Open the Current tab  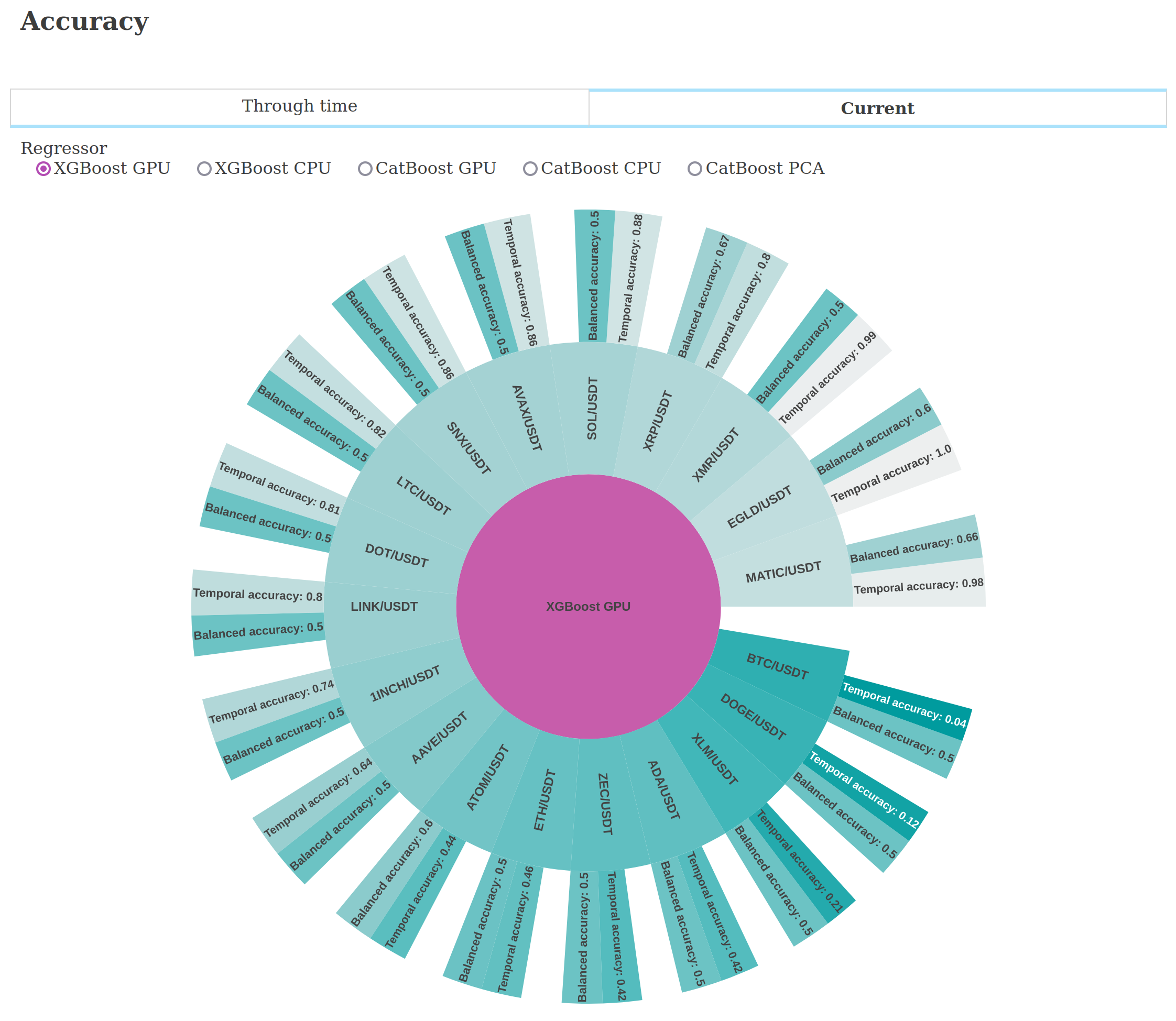(877, 108)
